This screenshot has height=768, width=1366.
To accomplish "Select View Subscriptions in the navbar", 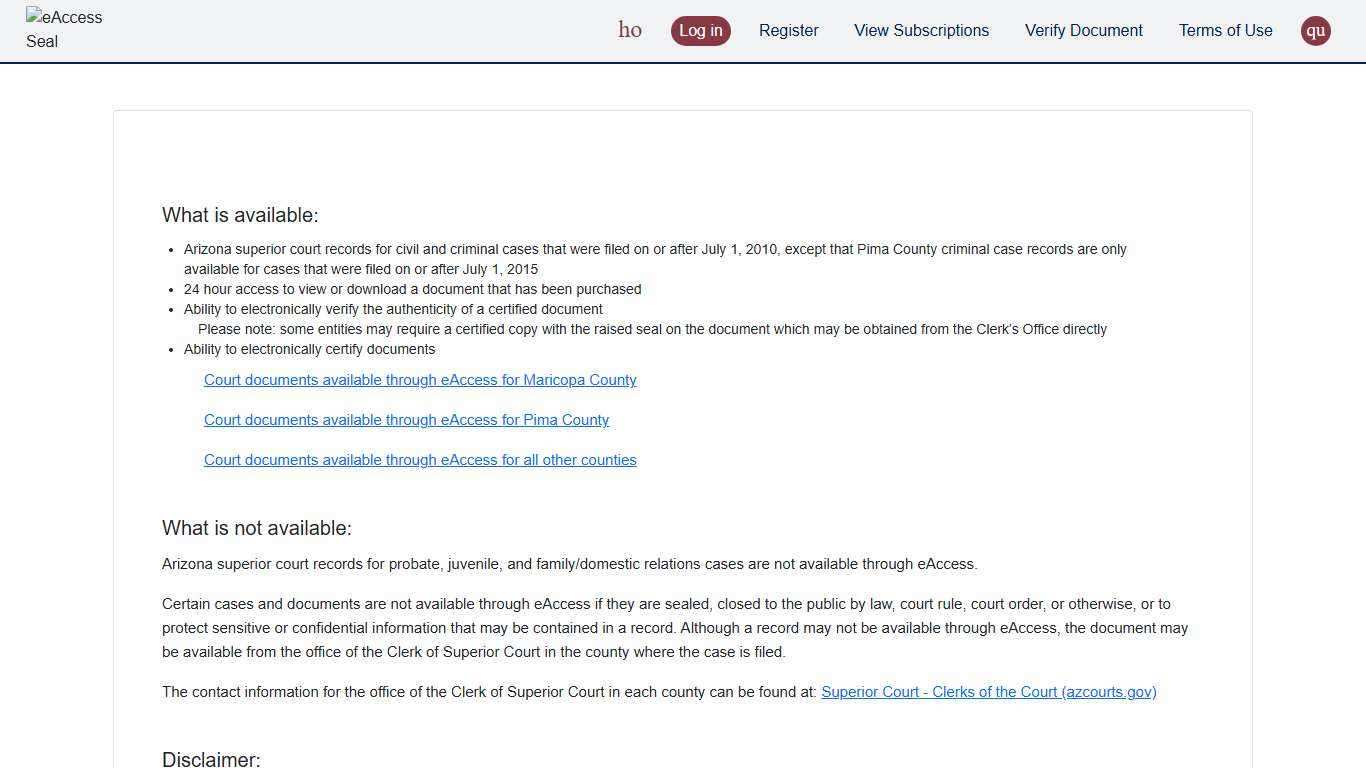I will click(x=921, y=31).
